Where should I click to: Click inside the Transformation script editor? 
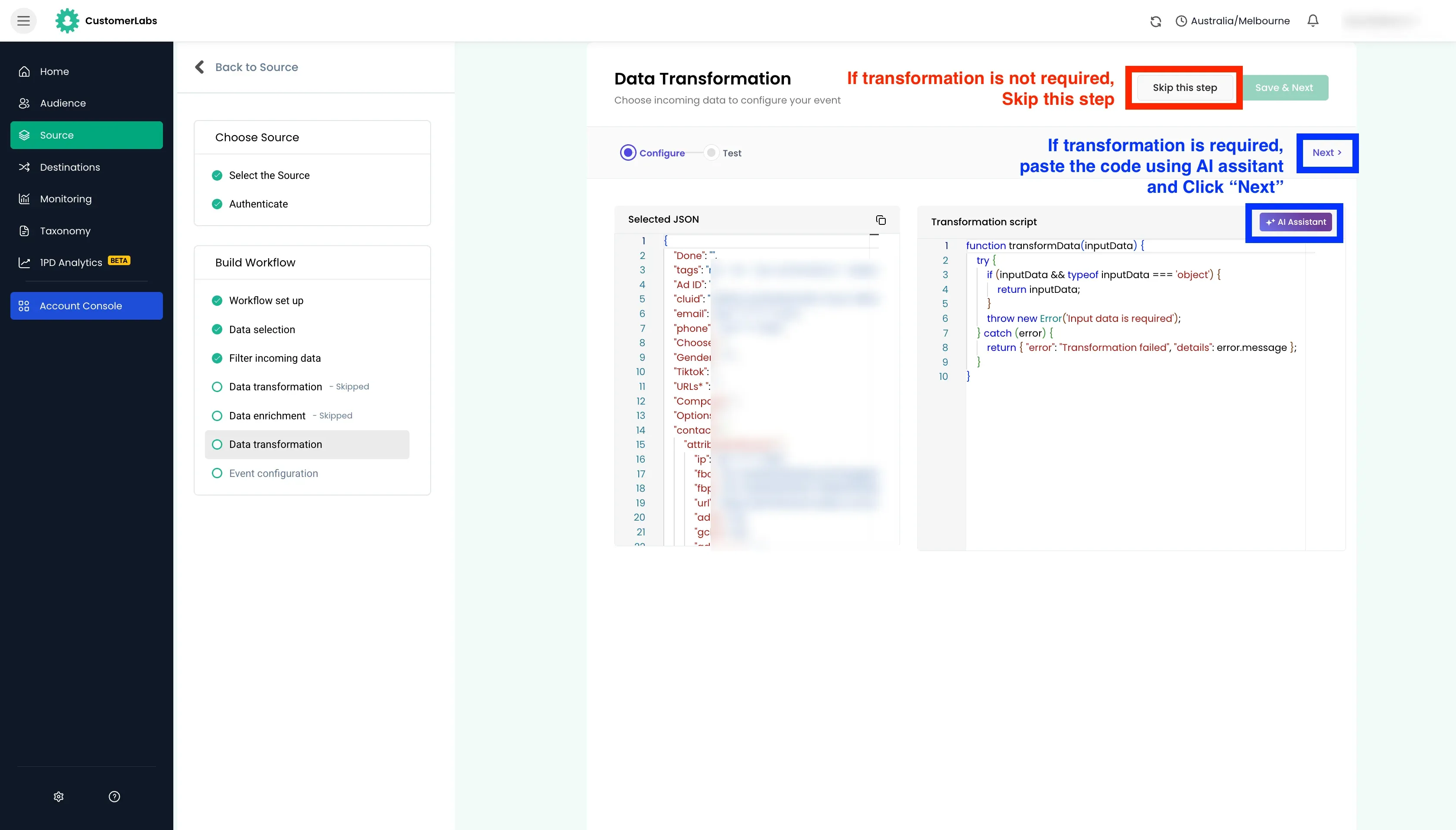(x=1131, y=395)
